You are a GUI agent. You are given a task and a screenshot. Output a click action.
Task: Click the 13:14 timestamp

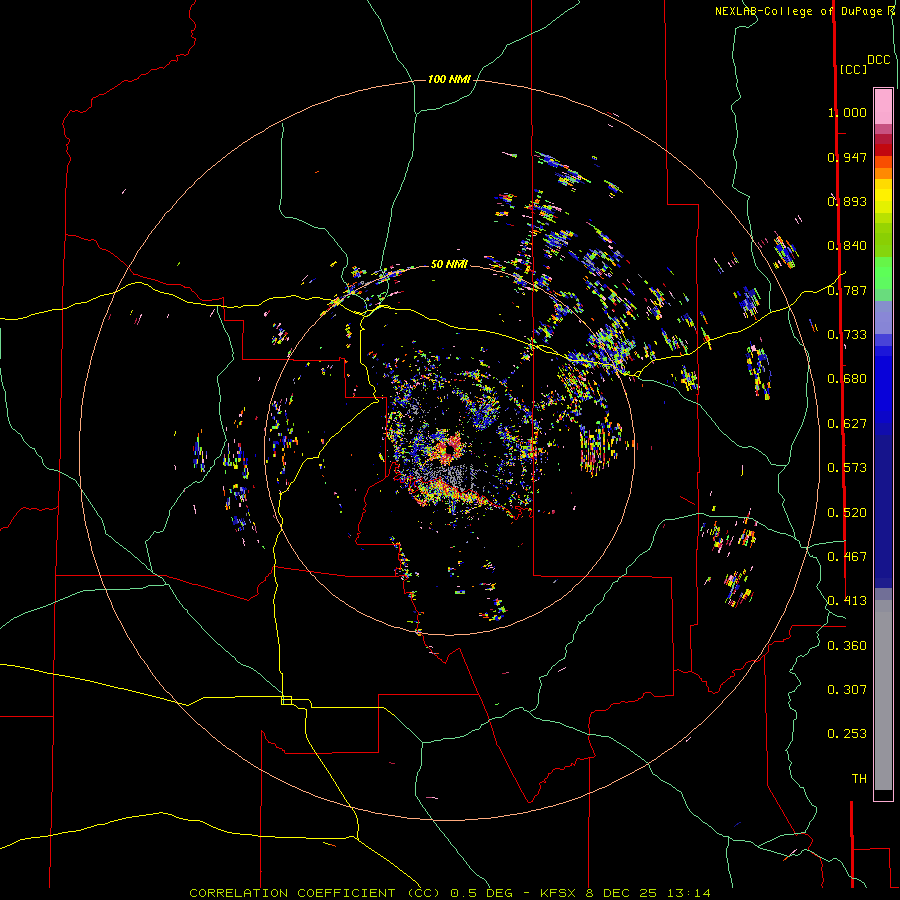tap(689, 893)
